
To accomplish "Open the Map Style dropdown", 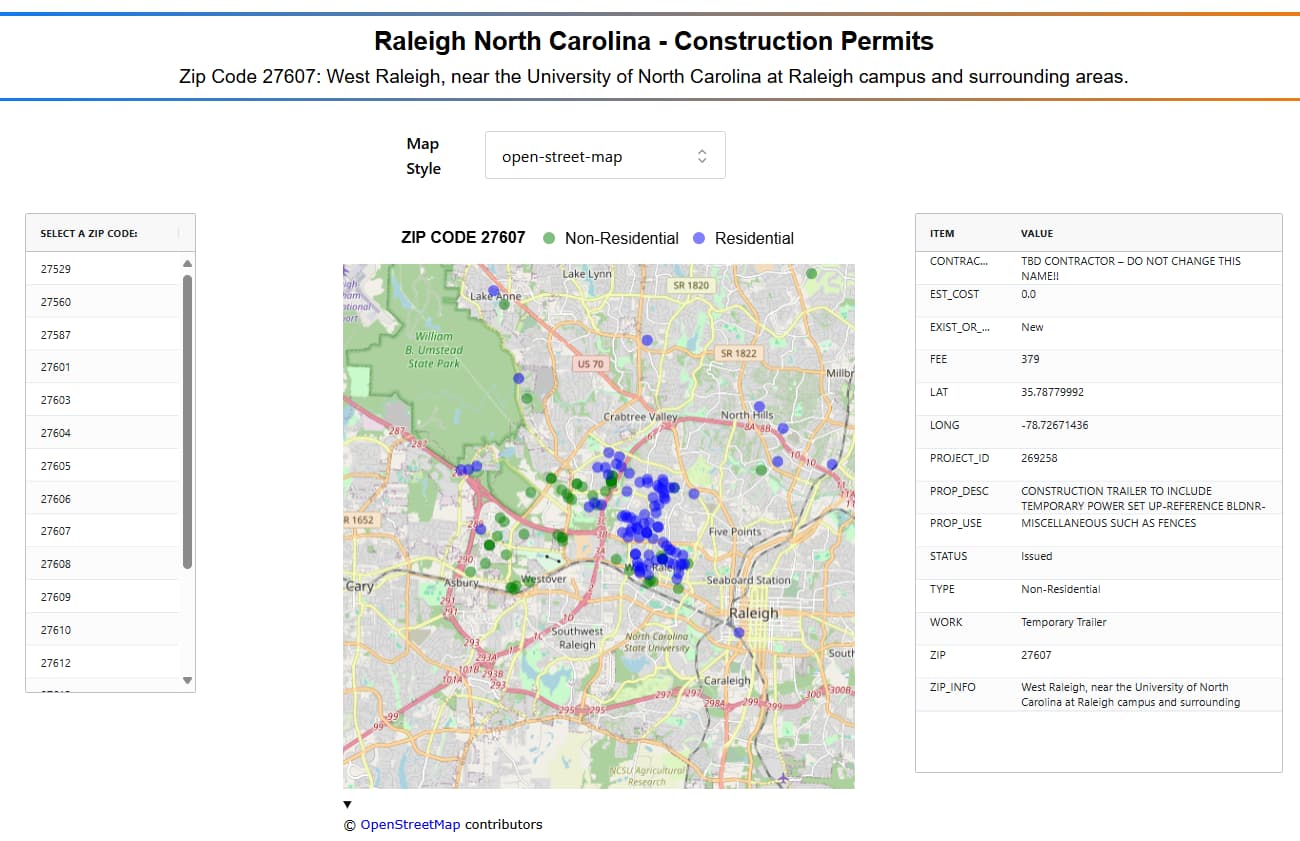I will (605, 156).
